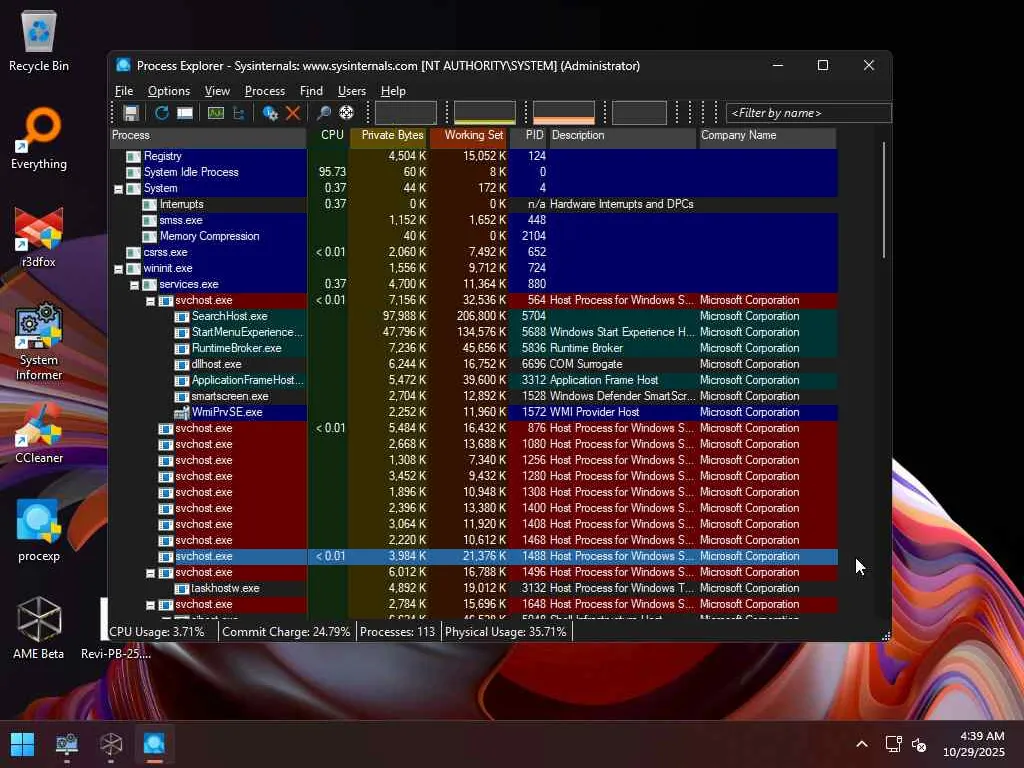Click 'Commit Charge: 24.79%' in status bar

286,632
